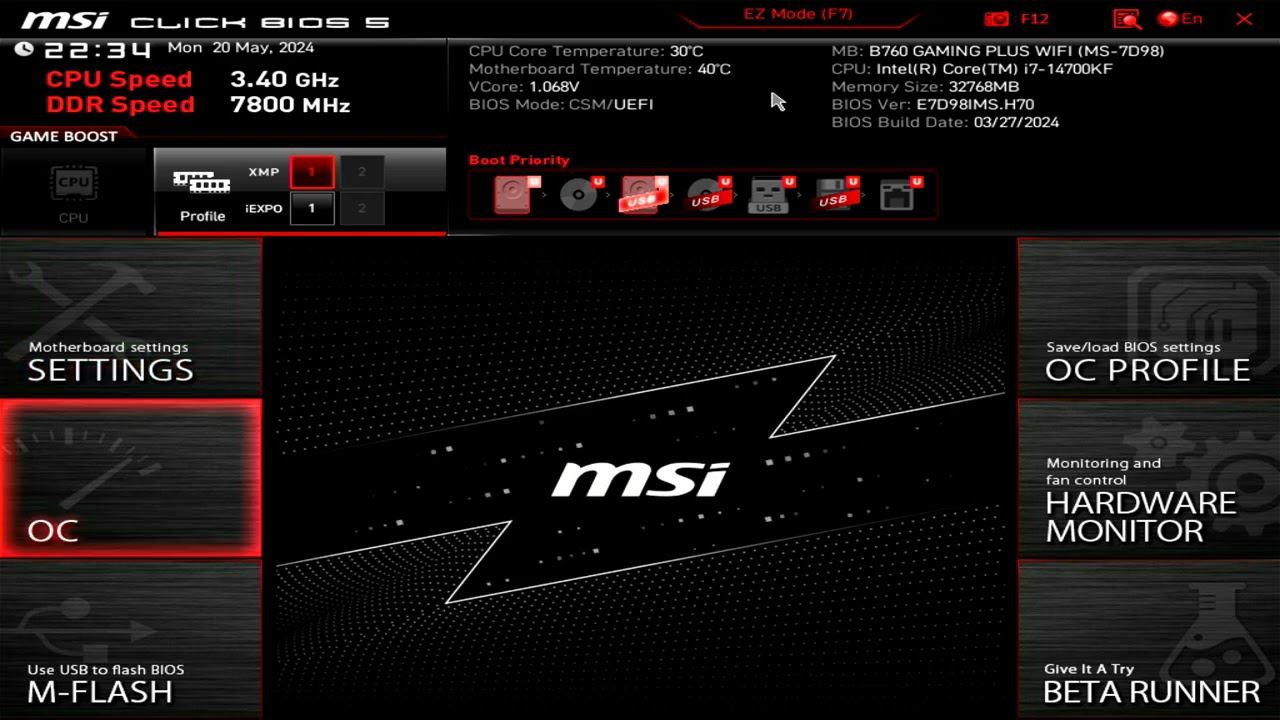
Task: Click the date Mon 20 May, 2024
Action: pyautogui.click(x=241, y=48)
